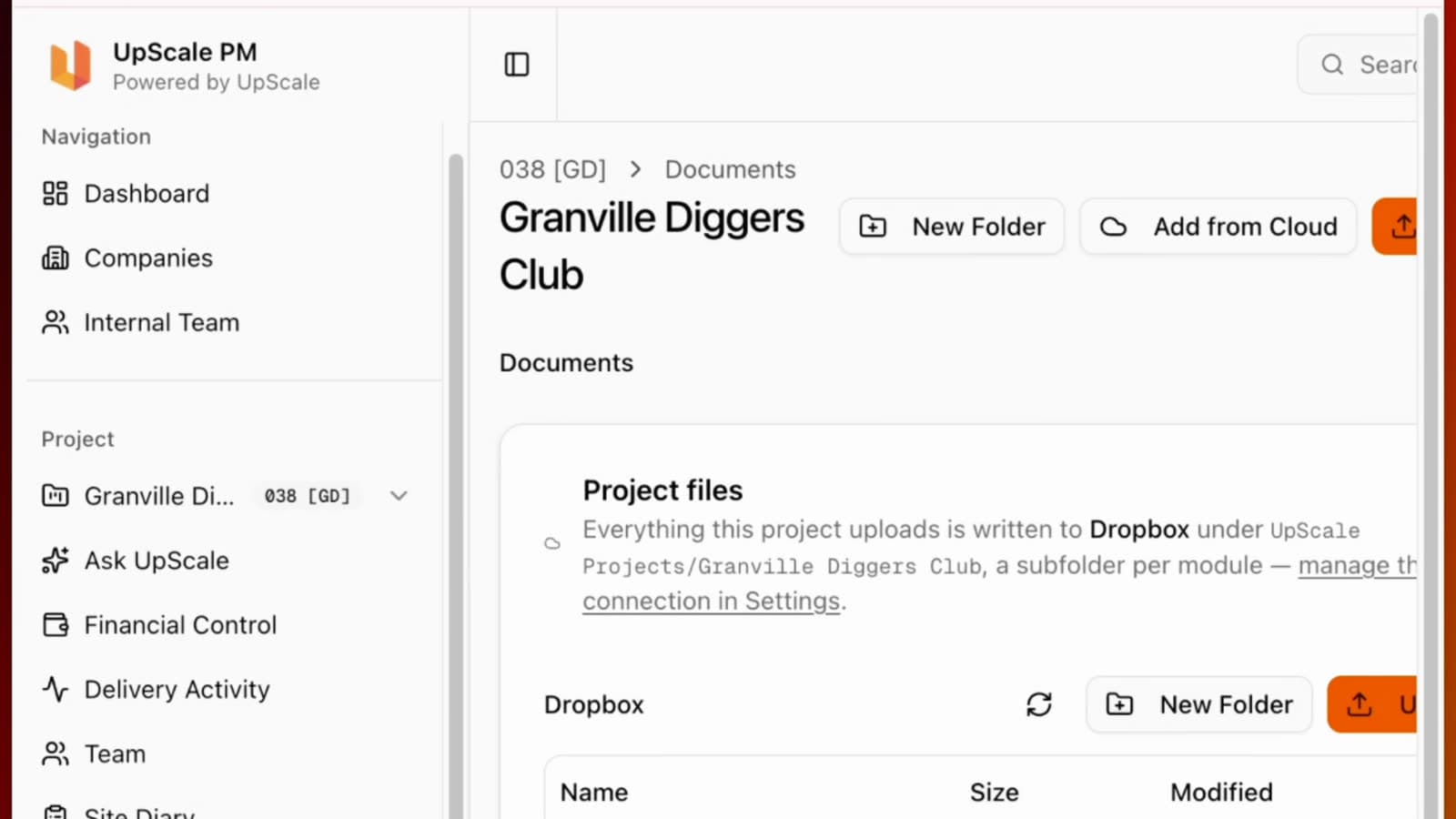Refresh the Dropbox file list

(1039, 704)
